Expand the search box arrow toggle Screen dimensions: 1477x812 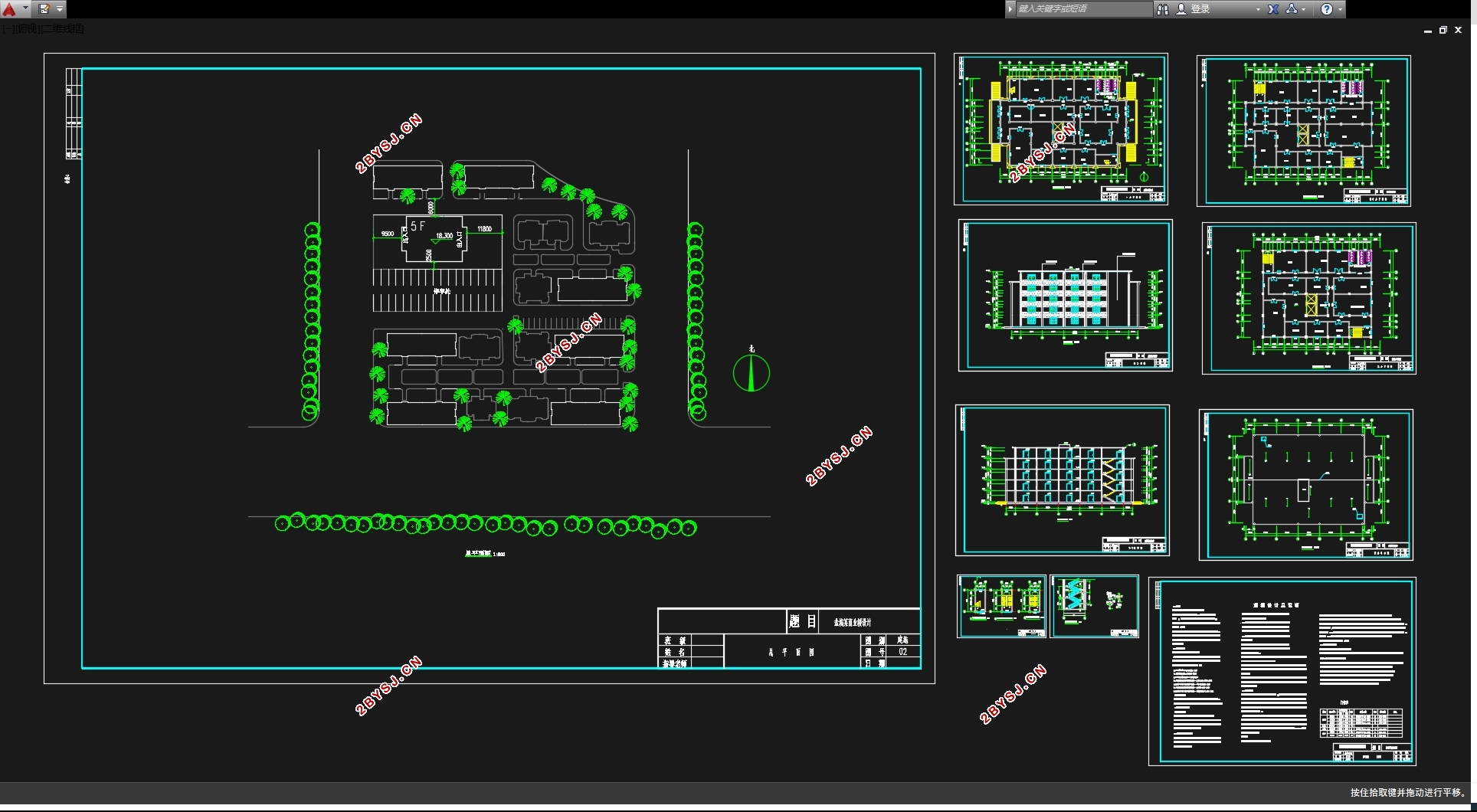1010,9
